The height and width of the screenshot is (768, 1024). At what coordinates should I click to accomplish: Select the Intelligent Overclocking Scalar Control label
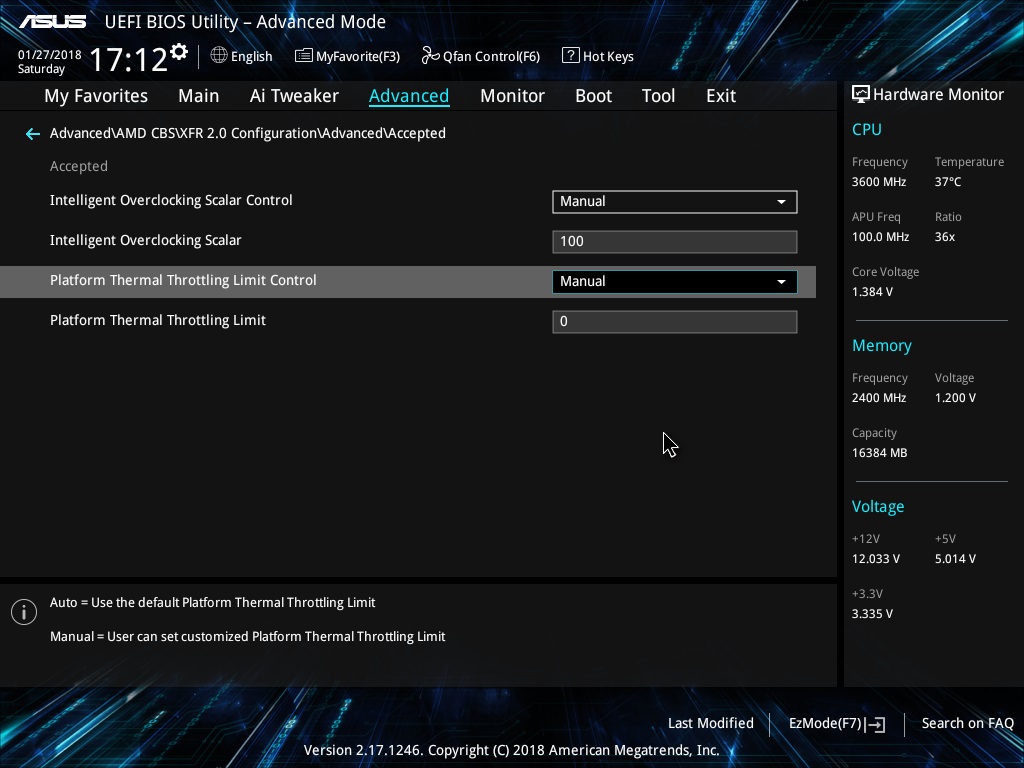[x=171, y=200]
